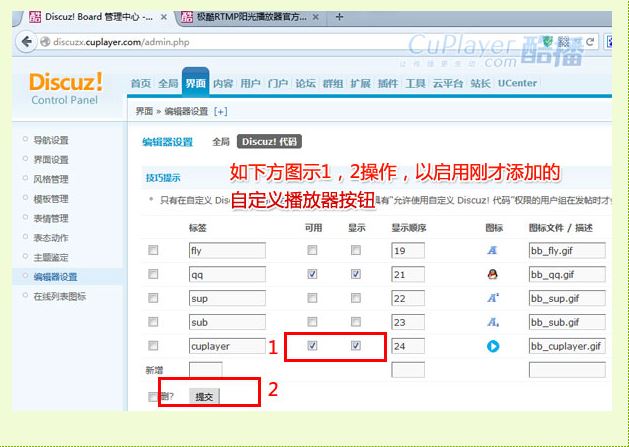This screenshot has width=629, height=447.
Task: Open the 首页 top menu
Action: click(x=141, y=83)
